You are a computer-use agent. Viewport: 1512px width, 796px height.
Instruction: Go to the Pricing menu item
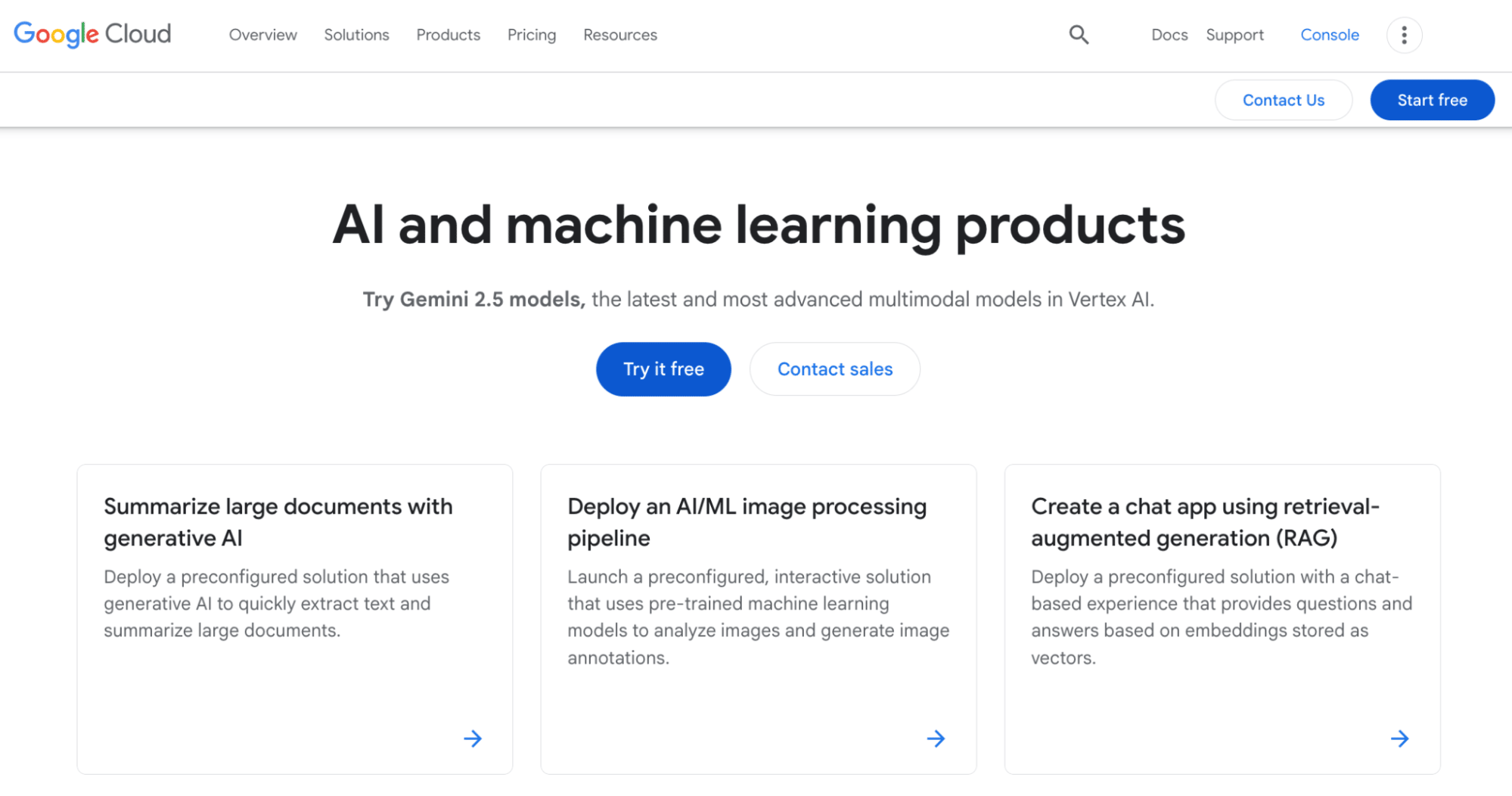[532, 35]
